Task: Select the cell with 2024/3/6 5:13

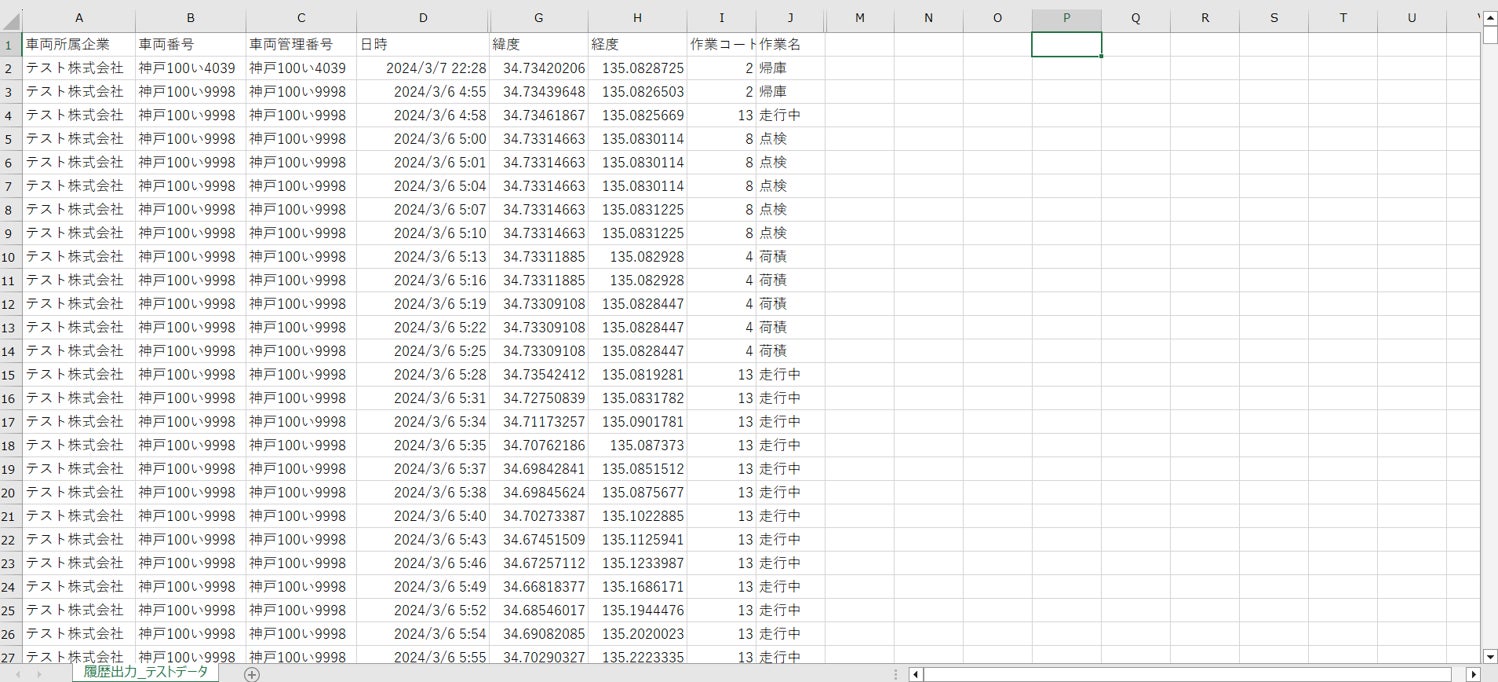Action: (x=423, y=256)
